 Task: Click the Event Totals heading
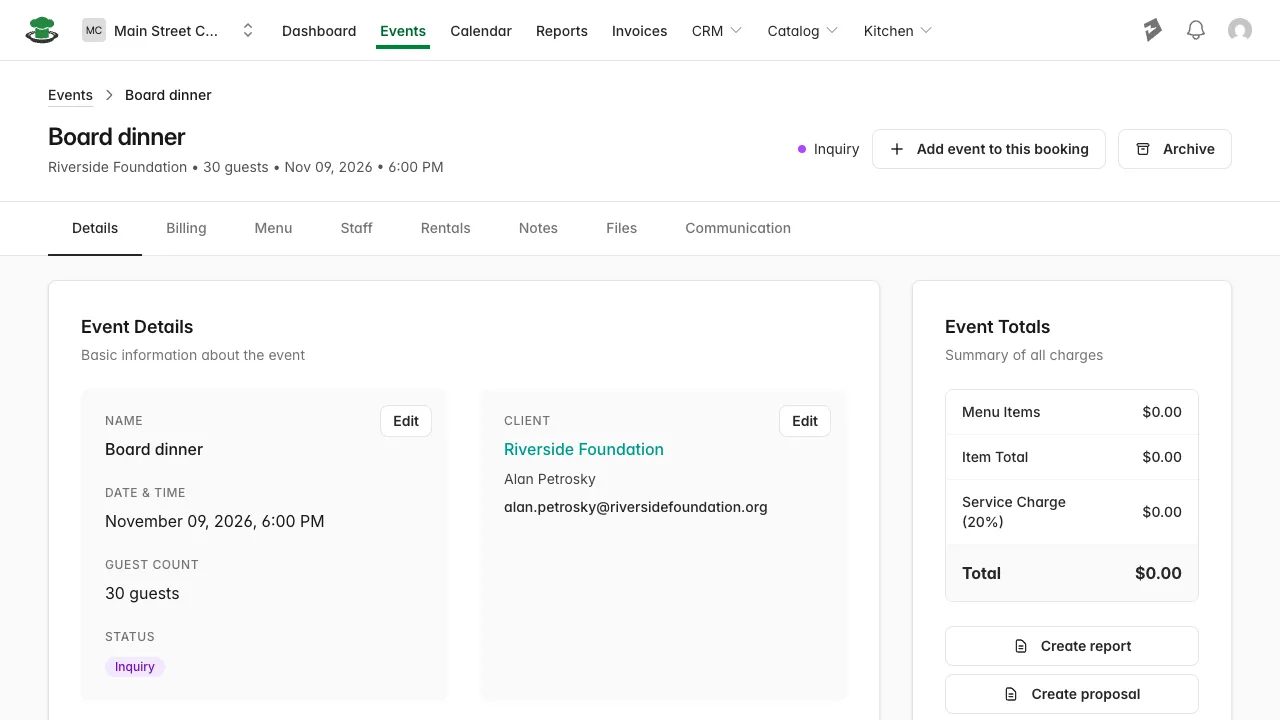click(997, 327)
